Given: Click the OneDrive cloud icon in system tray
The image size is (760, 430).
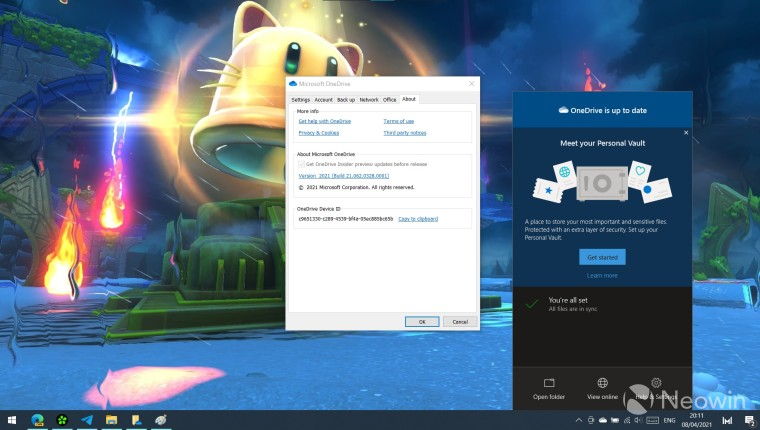Looking at the screenshot, I should pos(602,420).
